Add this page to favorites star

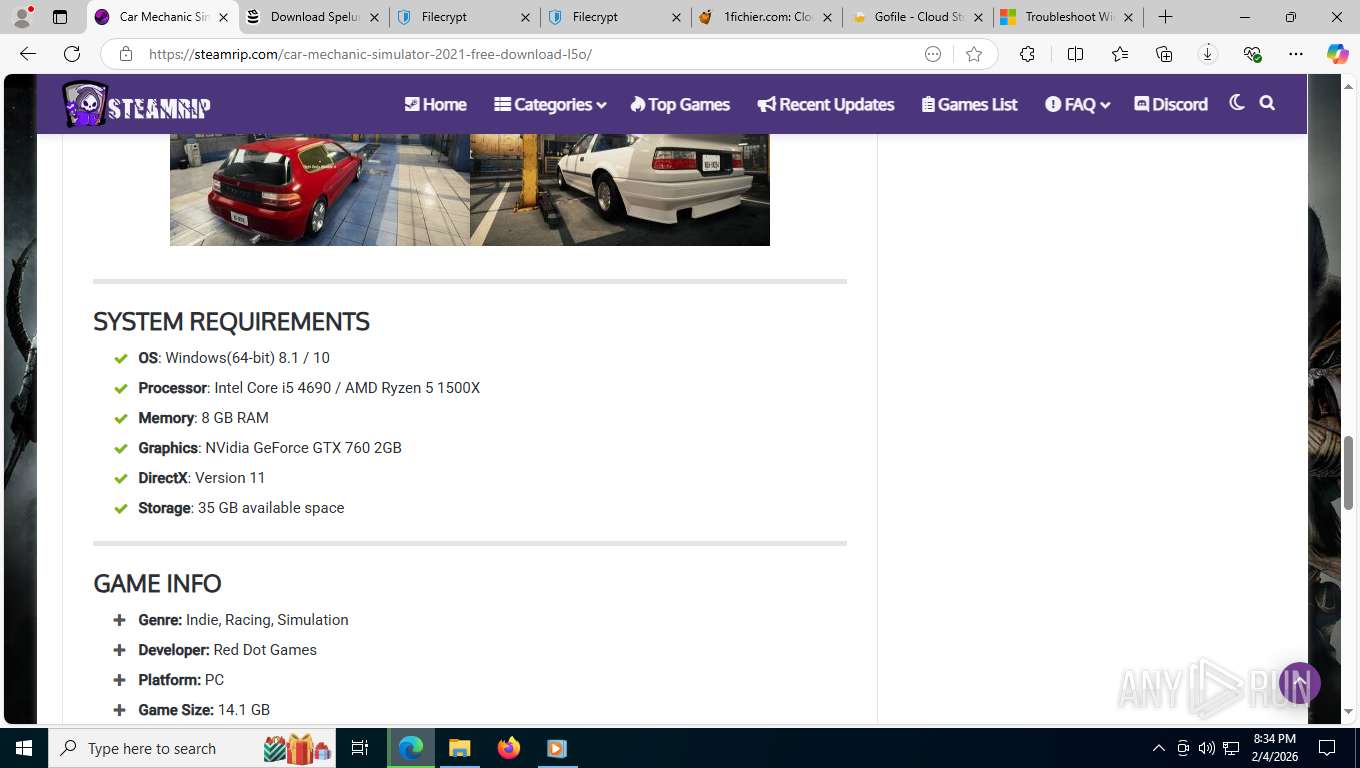pos(974,54)
